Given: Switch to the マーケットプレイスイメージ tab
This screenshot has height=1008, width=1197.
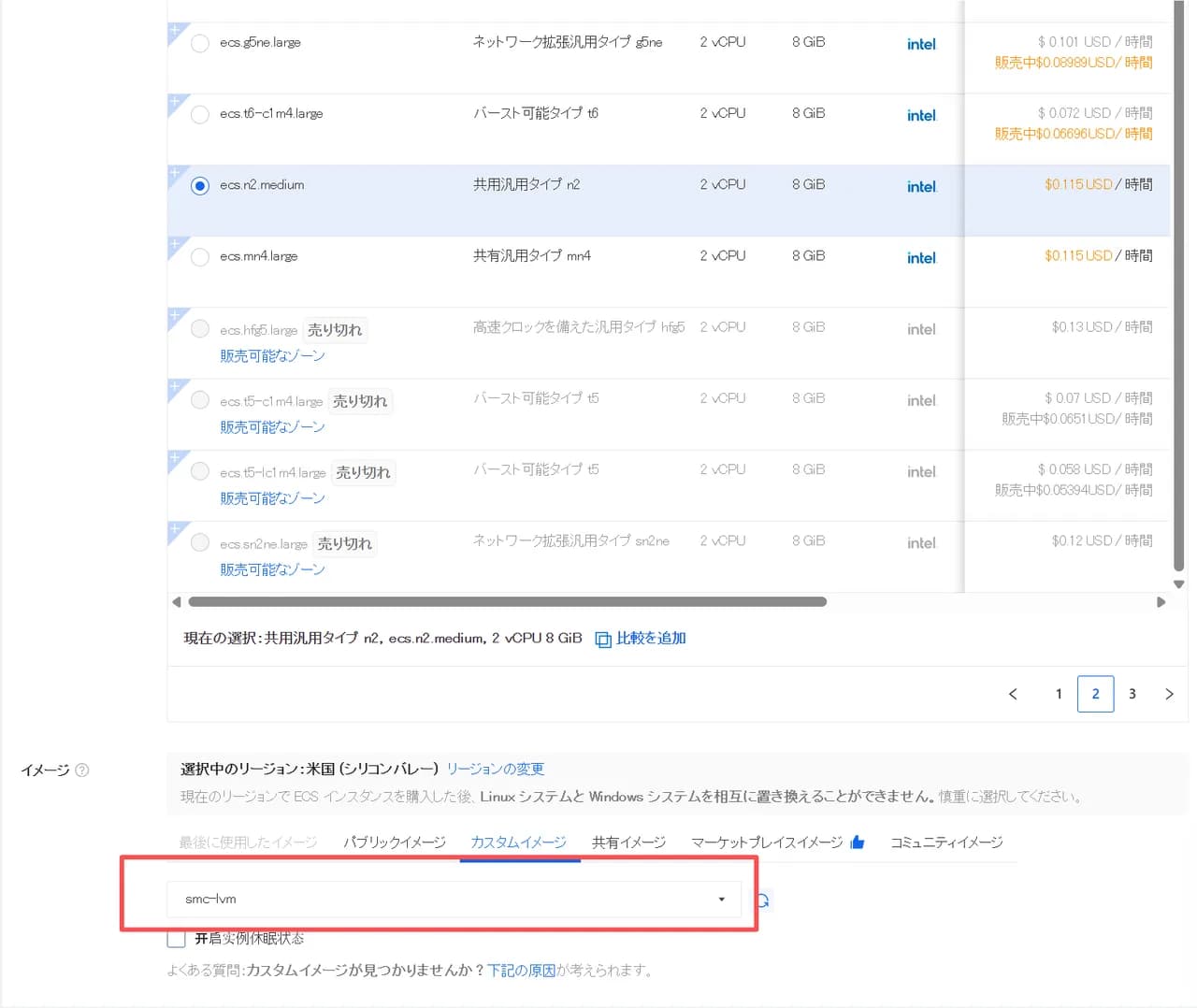Looking at the screenshot, I should [x=767, y=842].
